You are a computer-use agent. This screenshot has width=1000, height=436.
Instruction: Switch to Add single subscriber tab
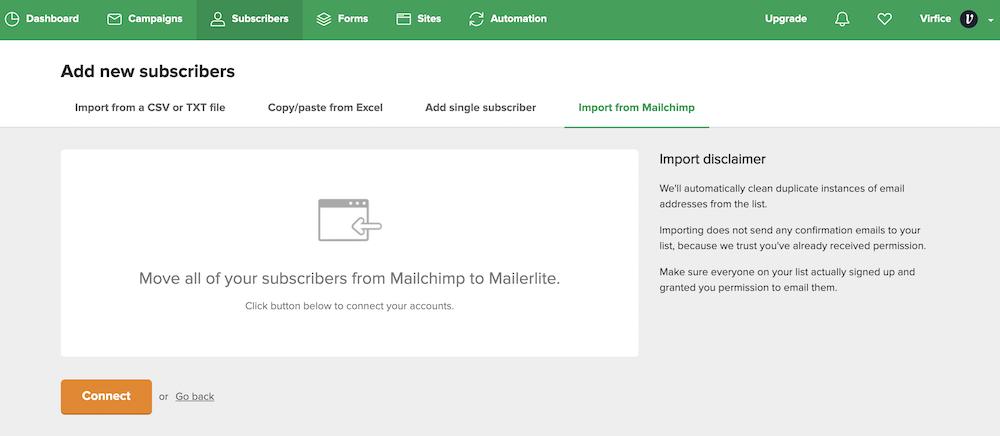(x=480, y=108)
